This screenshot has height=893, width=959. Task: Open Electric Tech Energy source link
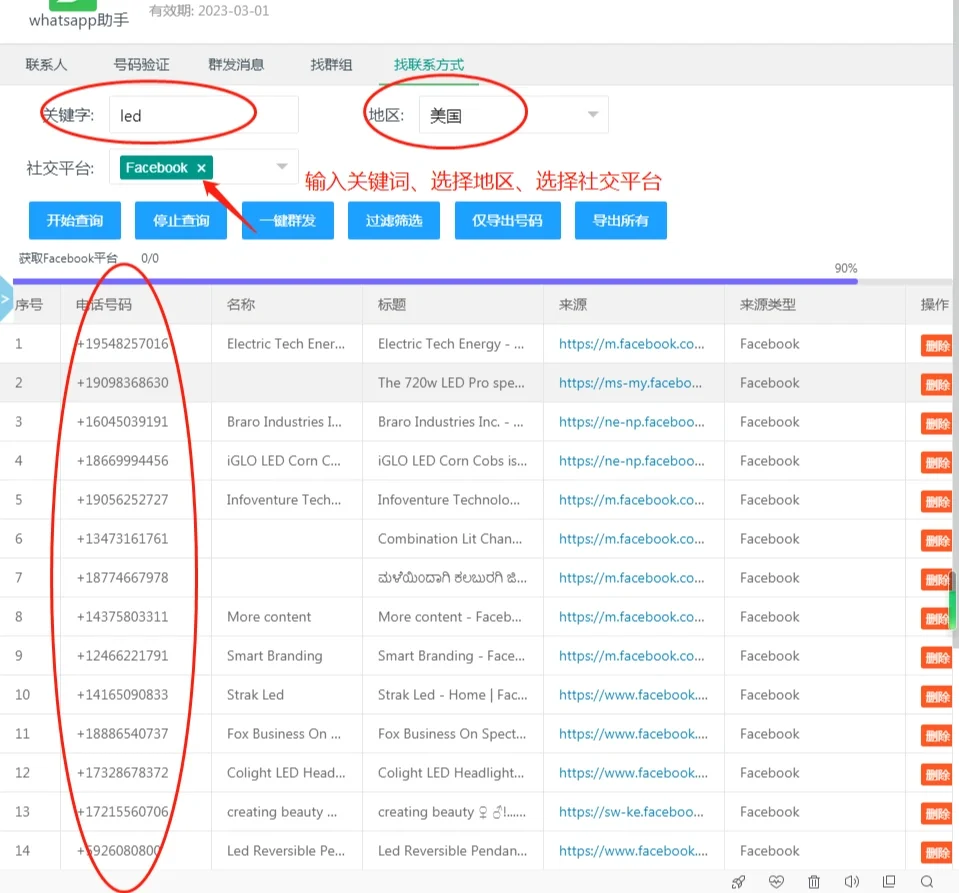coord(631,344)
